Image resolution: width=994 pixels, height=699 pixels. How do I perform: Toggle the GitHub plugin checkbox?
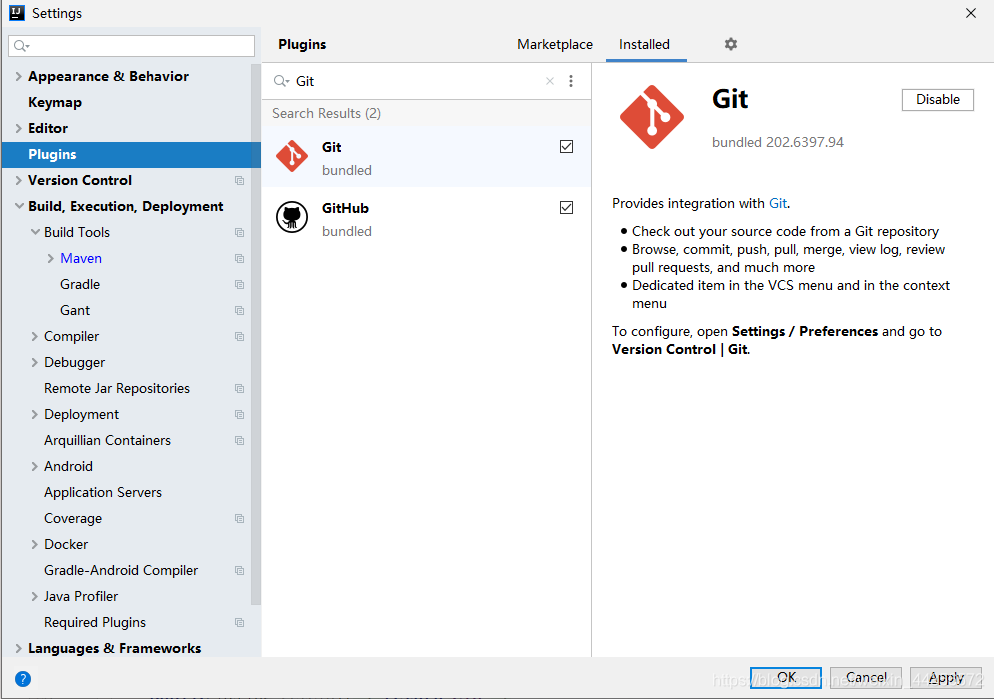567,208
